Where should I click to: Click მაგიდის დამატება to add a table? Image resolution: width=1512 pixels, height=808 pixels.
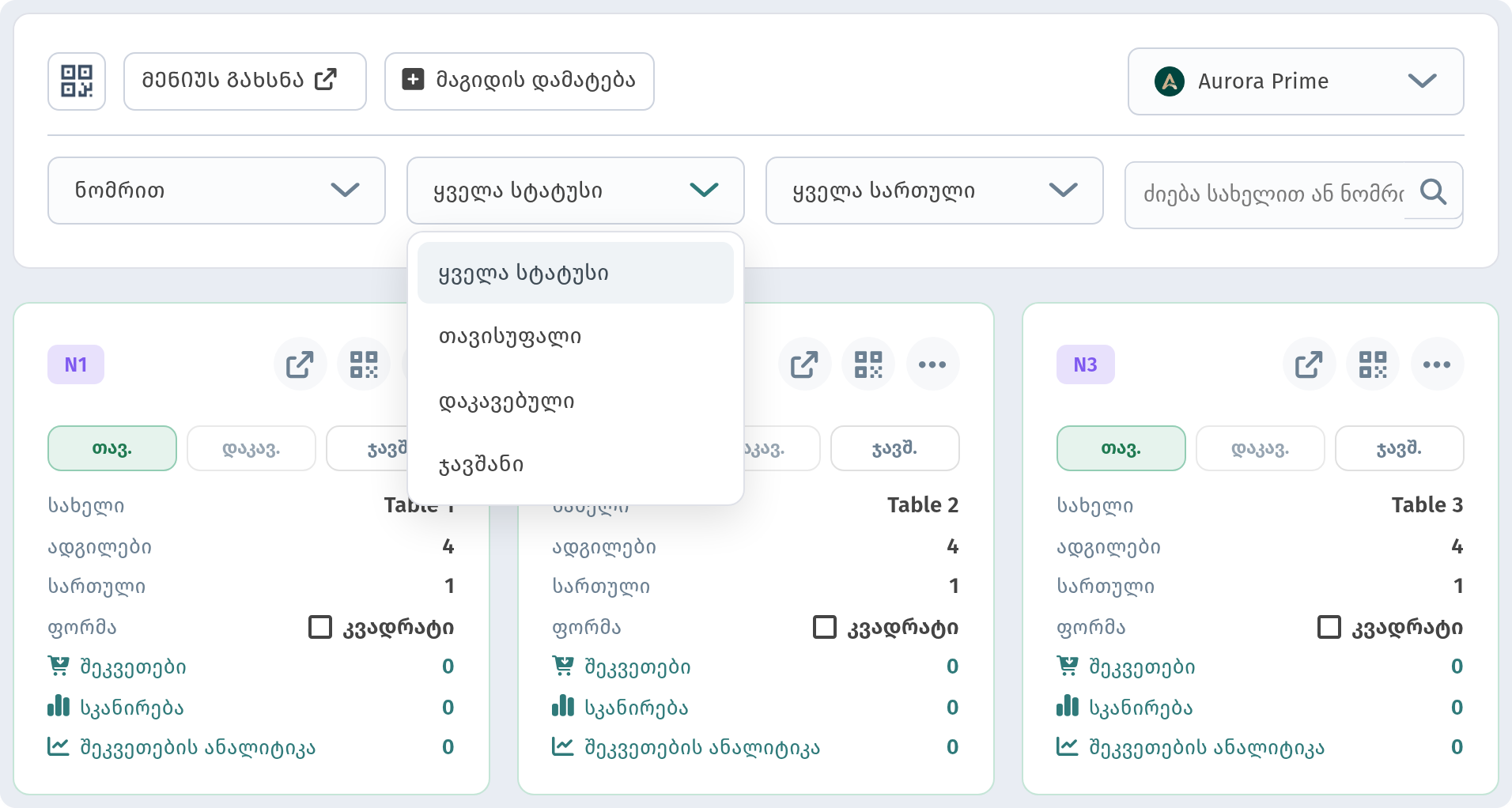(x=520, y=81)
